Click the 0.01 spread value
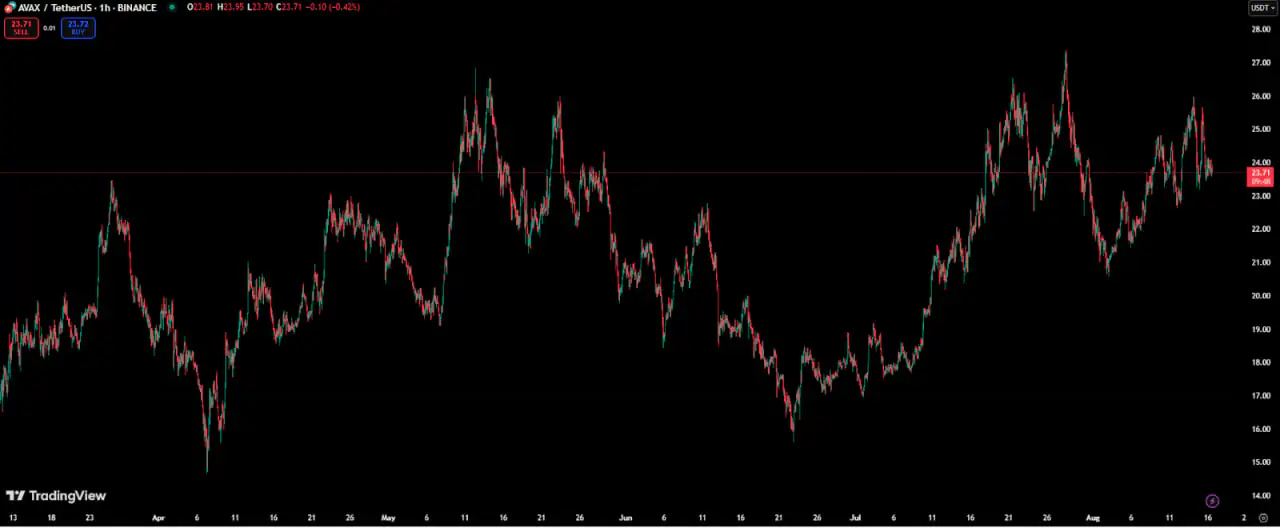Screen dimensions: 1280x528 click(49, 28)
